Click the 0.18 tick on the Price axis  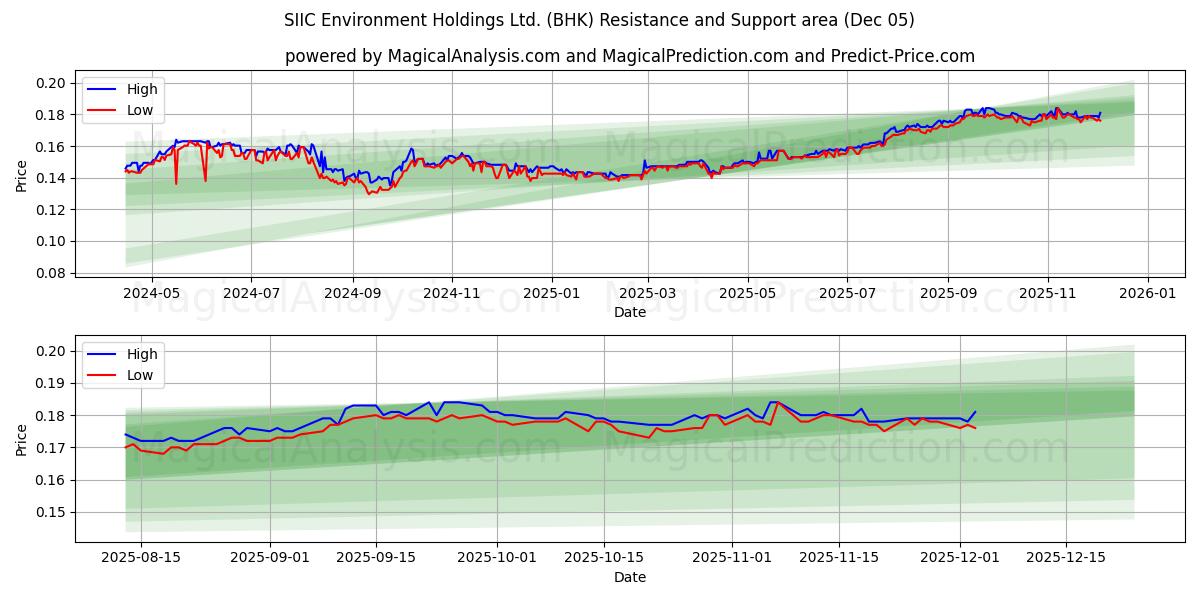coord(53,115)
